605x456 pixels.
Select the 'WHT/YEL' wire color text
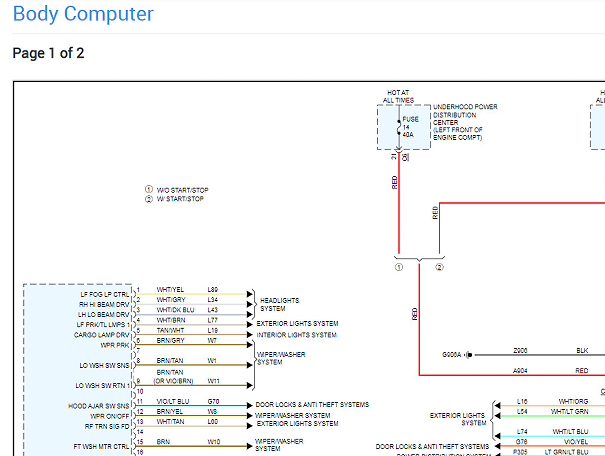tap(170, 289)
